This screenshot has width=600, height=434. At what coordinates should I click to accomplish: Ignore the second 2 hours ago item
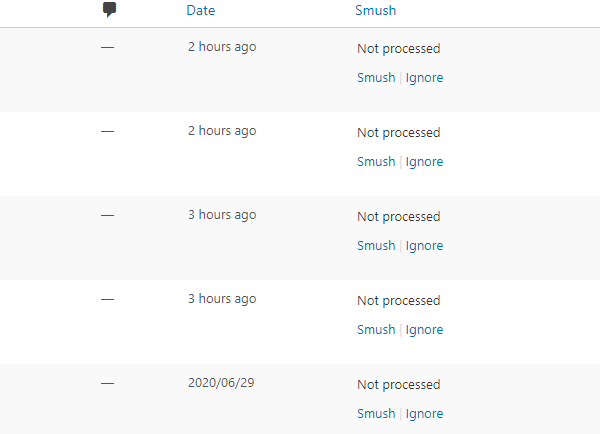click(424, 162)
